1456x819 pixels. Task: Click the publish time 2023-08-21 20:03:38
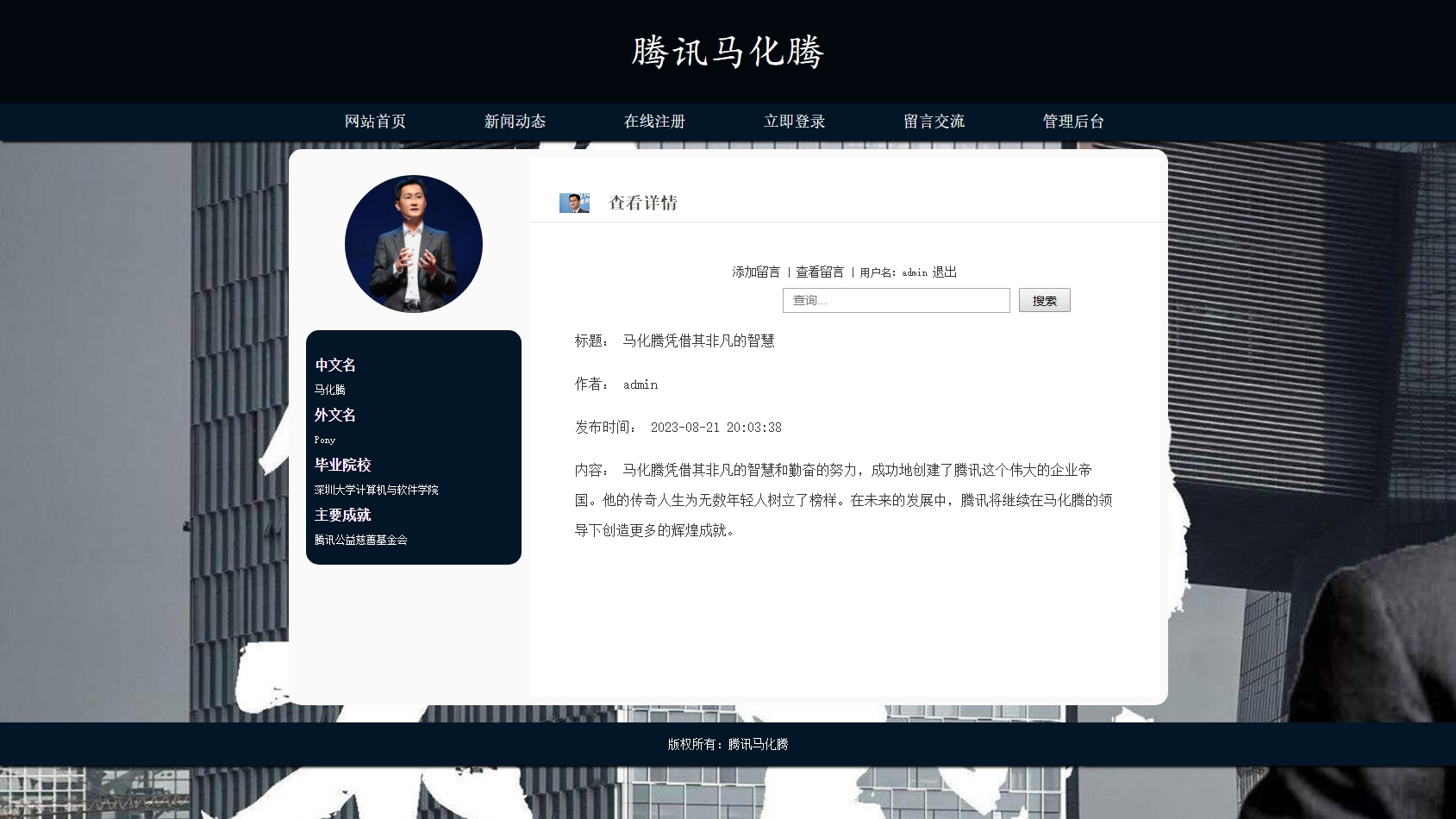(716, 428)
